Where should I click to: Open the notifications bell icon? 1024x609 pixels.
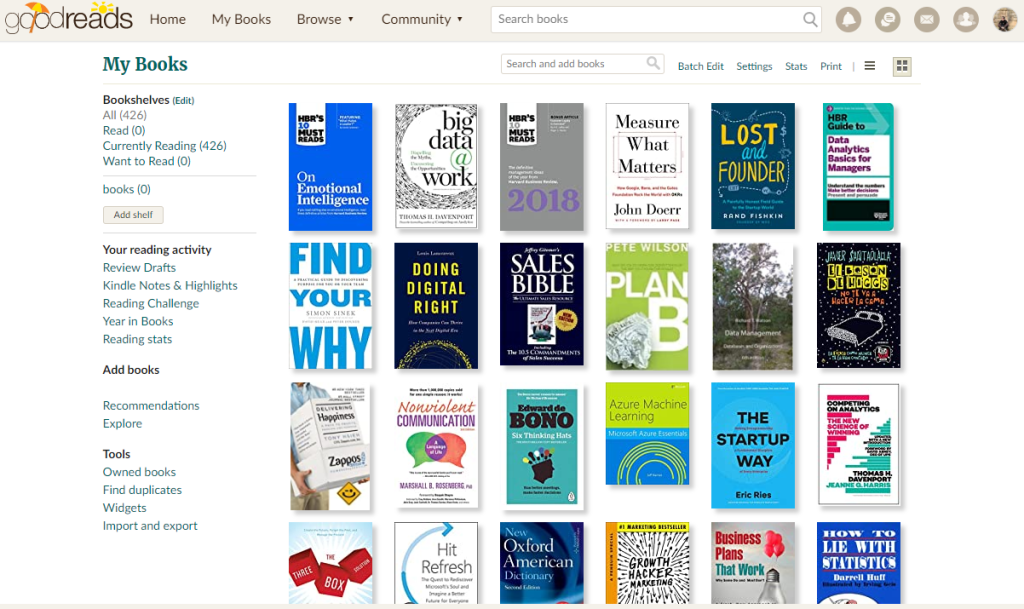[848, 20]
